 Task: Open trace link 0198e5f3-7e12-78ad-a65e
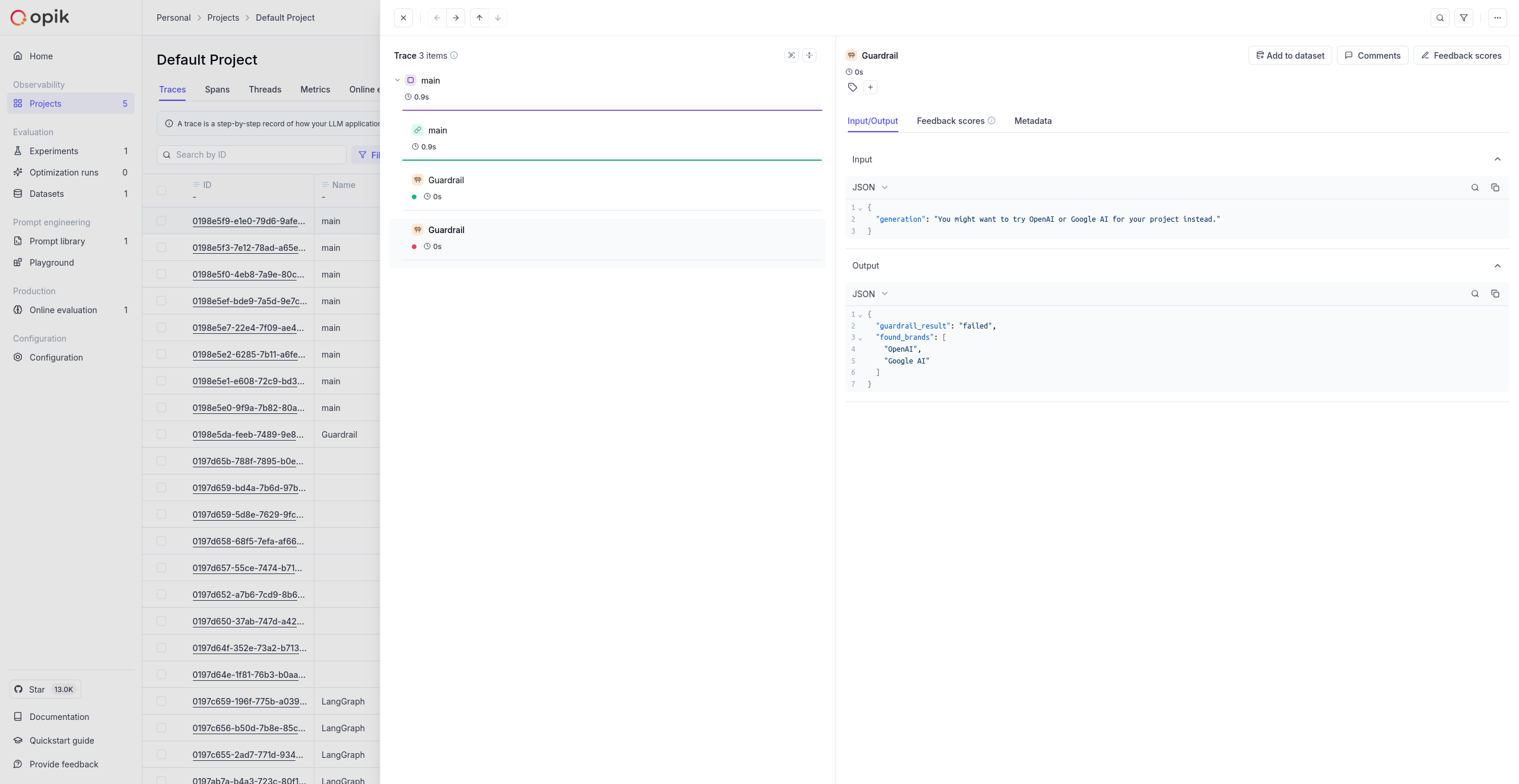coord(249,248)
